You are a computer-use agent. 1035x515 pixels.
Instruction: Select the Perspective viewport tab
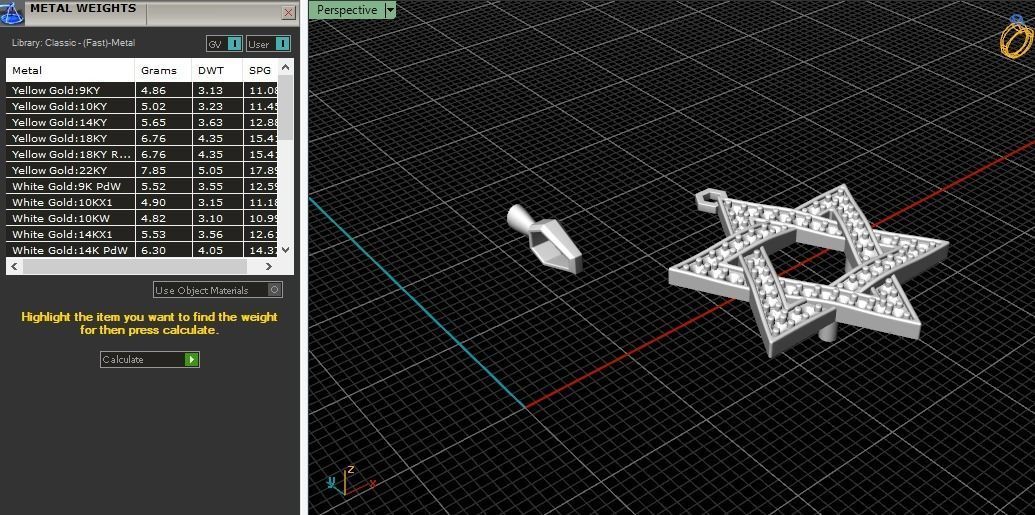pyautogui.click(x=347, y=10)
